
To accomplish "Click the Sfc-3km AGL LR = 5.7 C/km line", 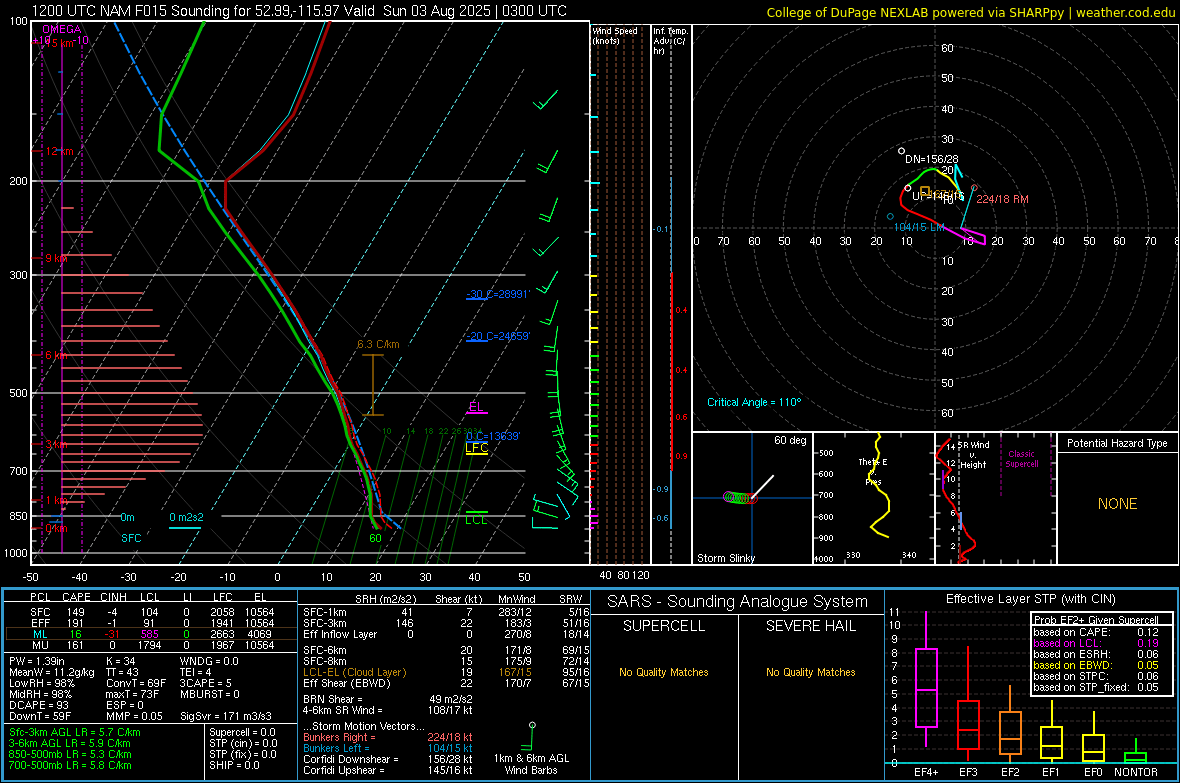I will click(x=75, y=732).
